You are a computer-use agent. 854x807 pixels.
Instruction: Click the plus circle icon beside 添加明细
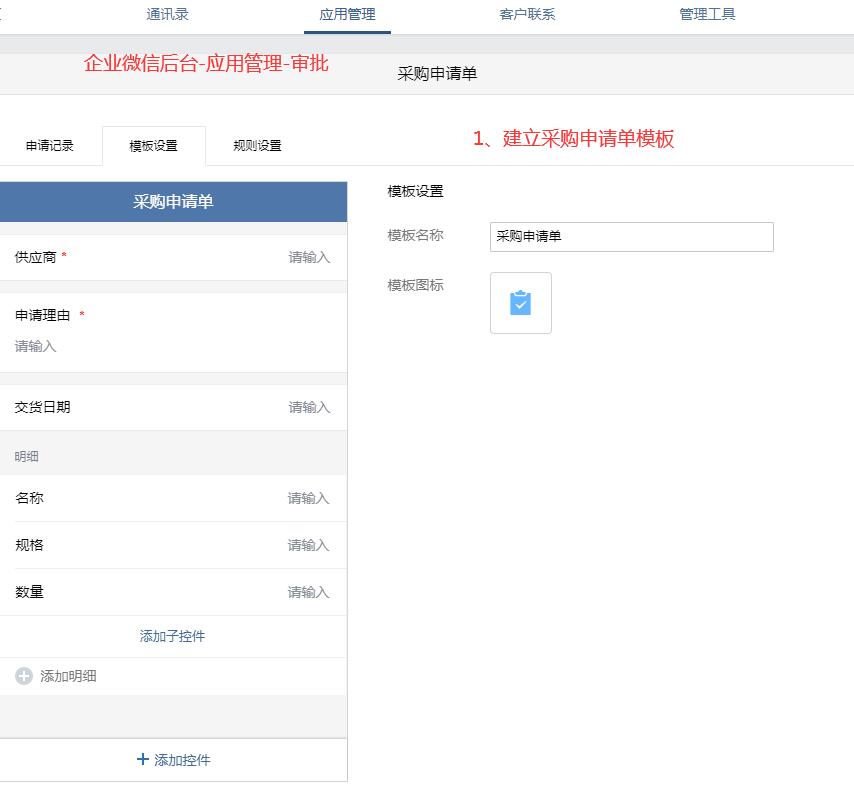pos(23,676)
